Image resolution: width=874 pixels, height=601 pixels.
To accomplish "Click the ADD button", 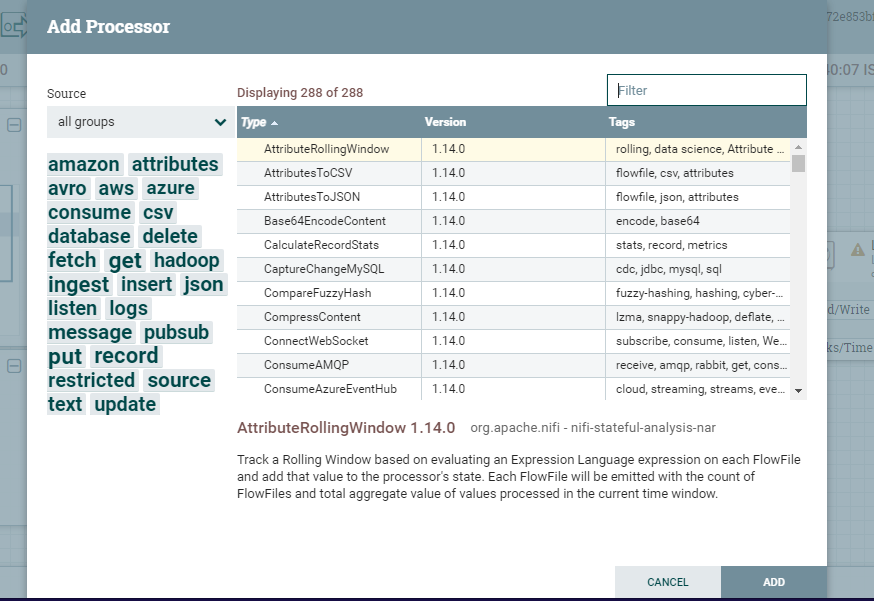I will tap(774, 582).
